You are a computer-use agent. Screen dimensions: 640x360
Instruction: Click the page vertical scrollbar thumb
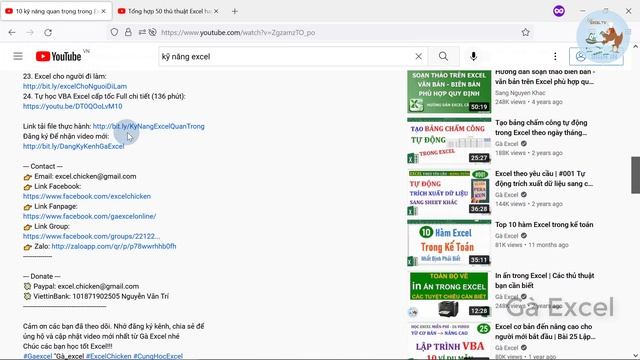[x=636, y=175]
